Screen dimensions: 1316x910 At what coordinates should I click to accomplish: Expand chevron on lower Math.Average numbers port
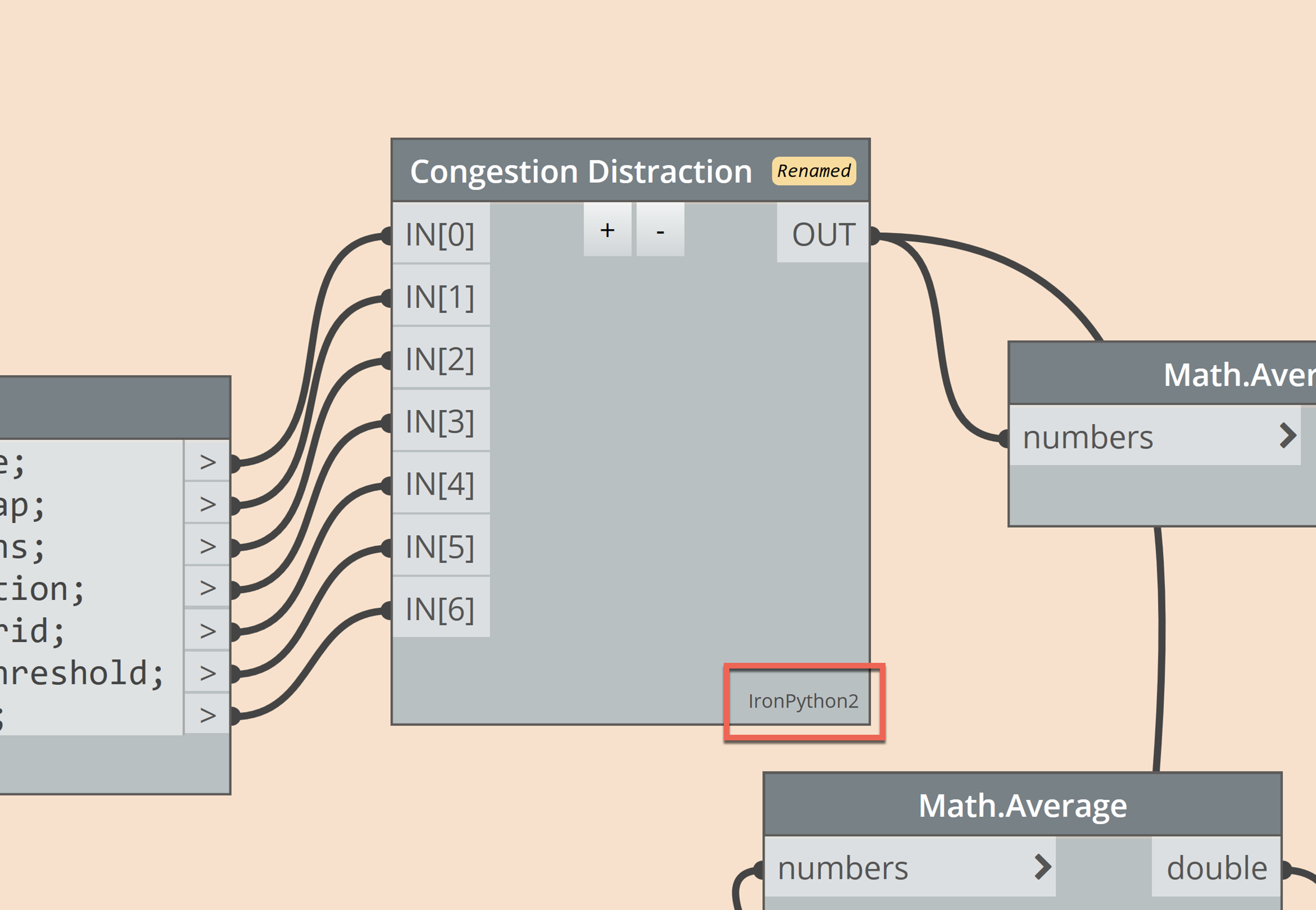coord(1043,867)
